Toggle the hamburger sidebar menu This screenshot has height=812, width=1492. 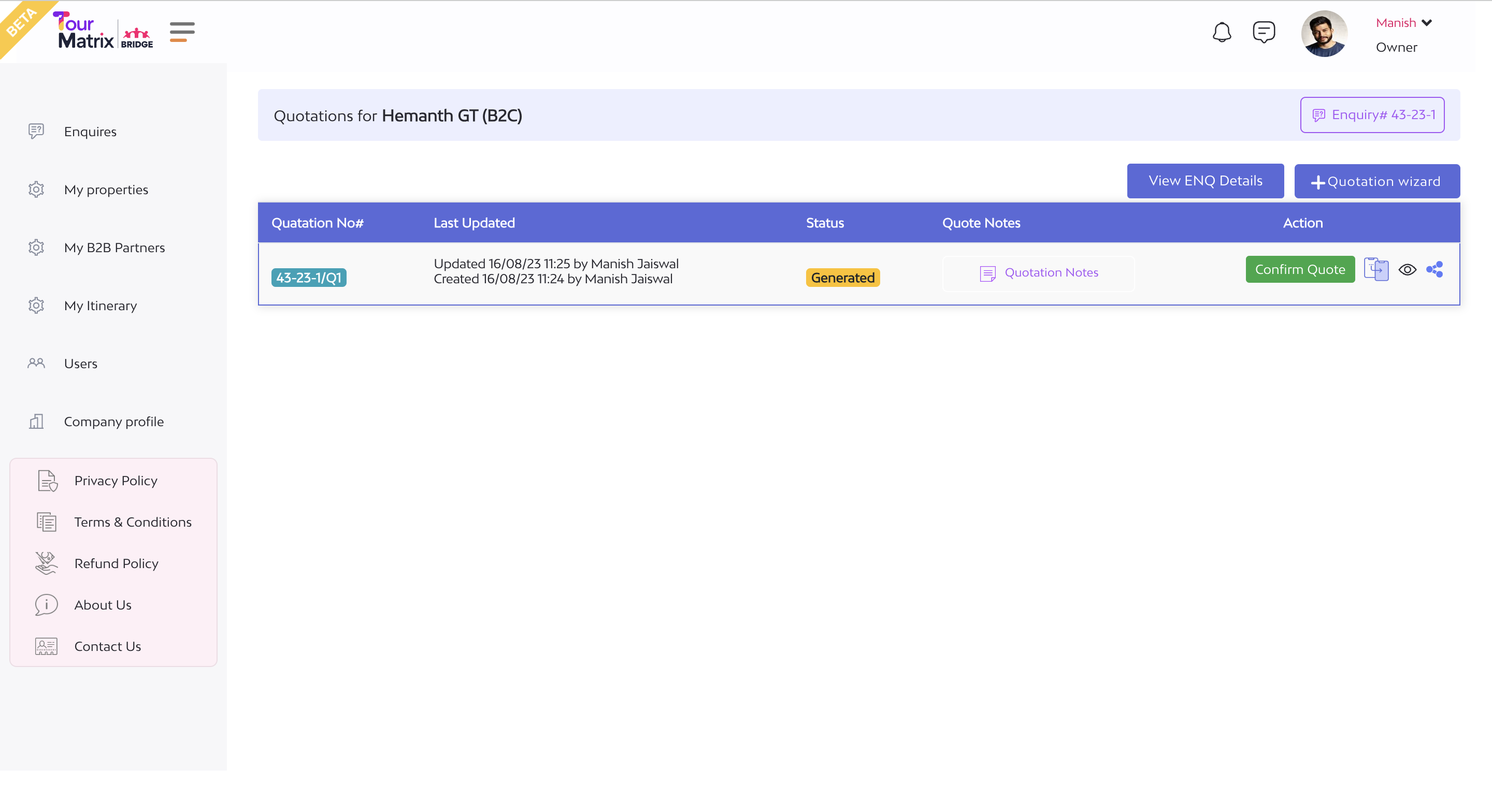click(x=182, y=32)
